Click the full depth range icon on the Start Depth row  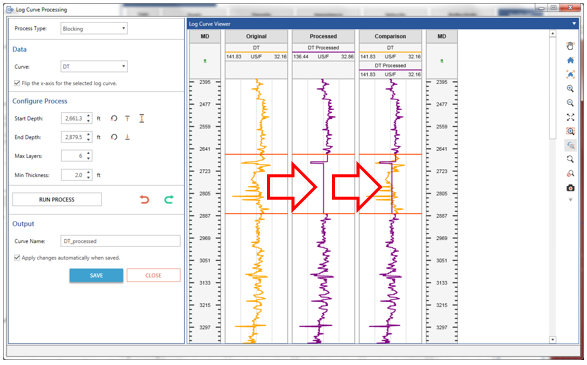[142, 118]
